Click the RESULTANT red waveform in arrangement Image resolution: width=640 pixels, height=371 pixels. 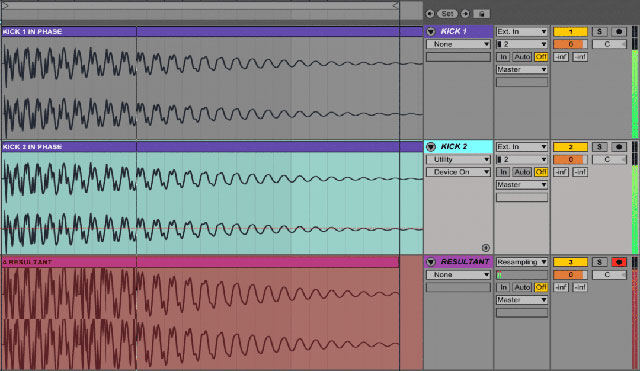click(200, 318)
